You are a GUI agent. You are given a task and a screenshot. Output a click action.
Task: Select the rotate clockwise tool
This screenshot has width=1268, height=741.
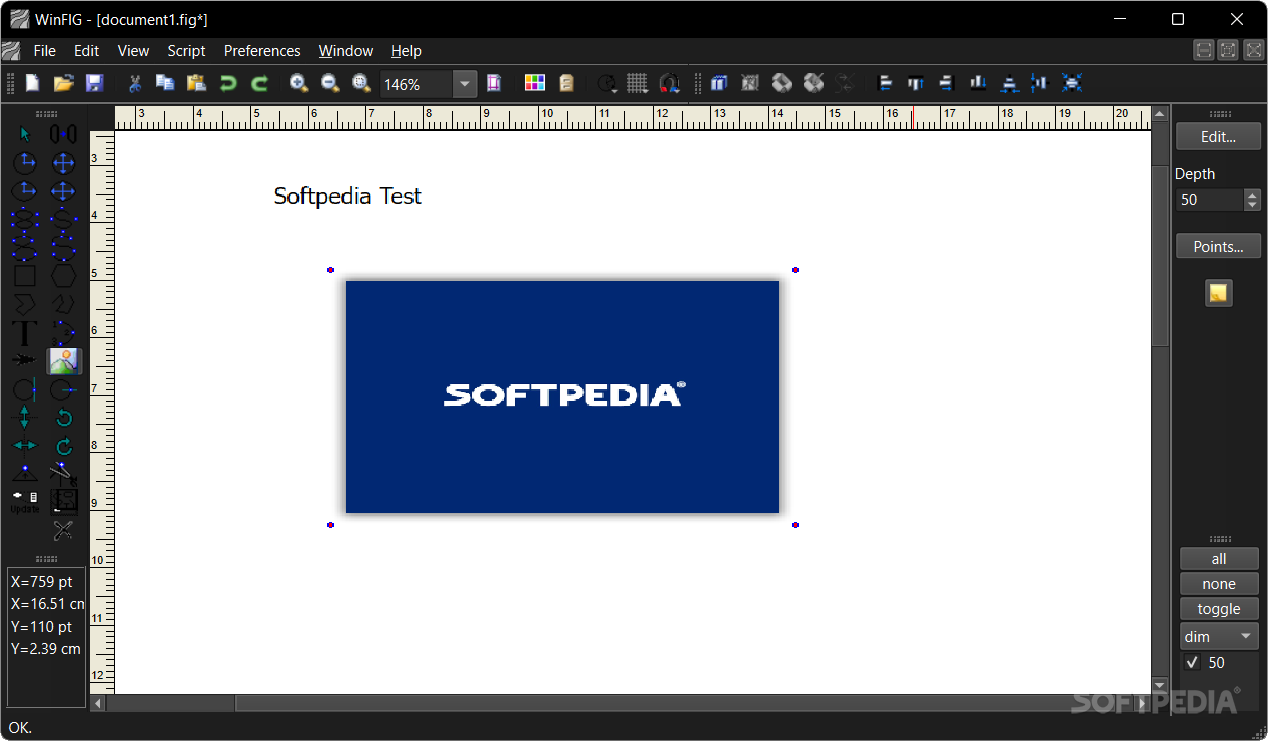63,446
